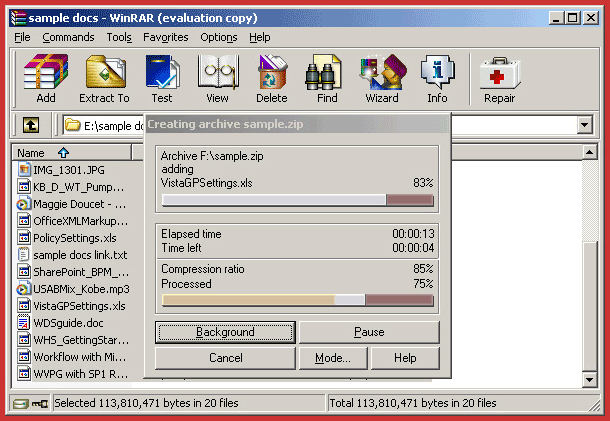Screen dimensions: 610x421
Task: Click the Extract To toolbar icon
Action: 105,72
